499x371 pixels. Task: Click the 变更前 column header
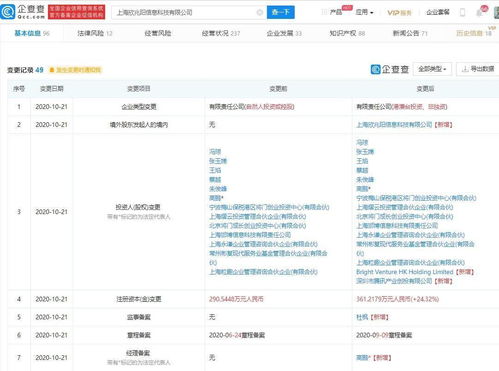[278, 89]
